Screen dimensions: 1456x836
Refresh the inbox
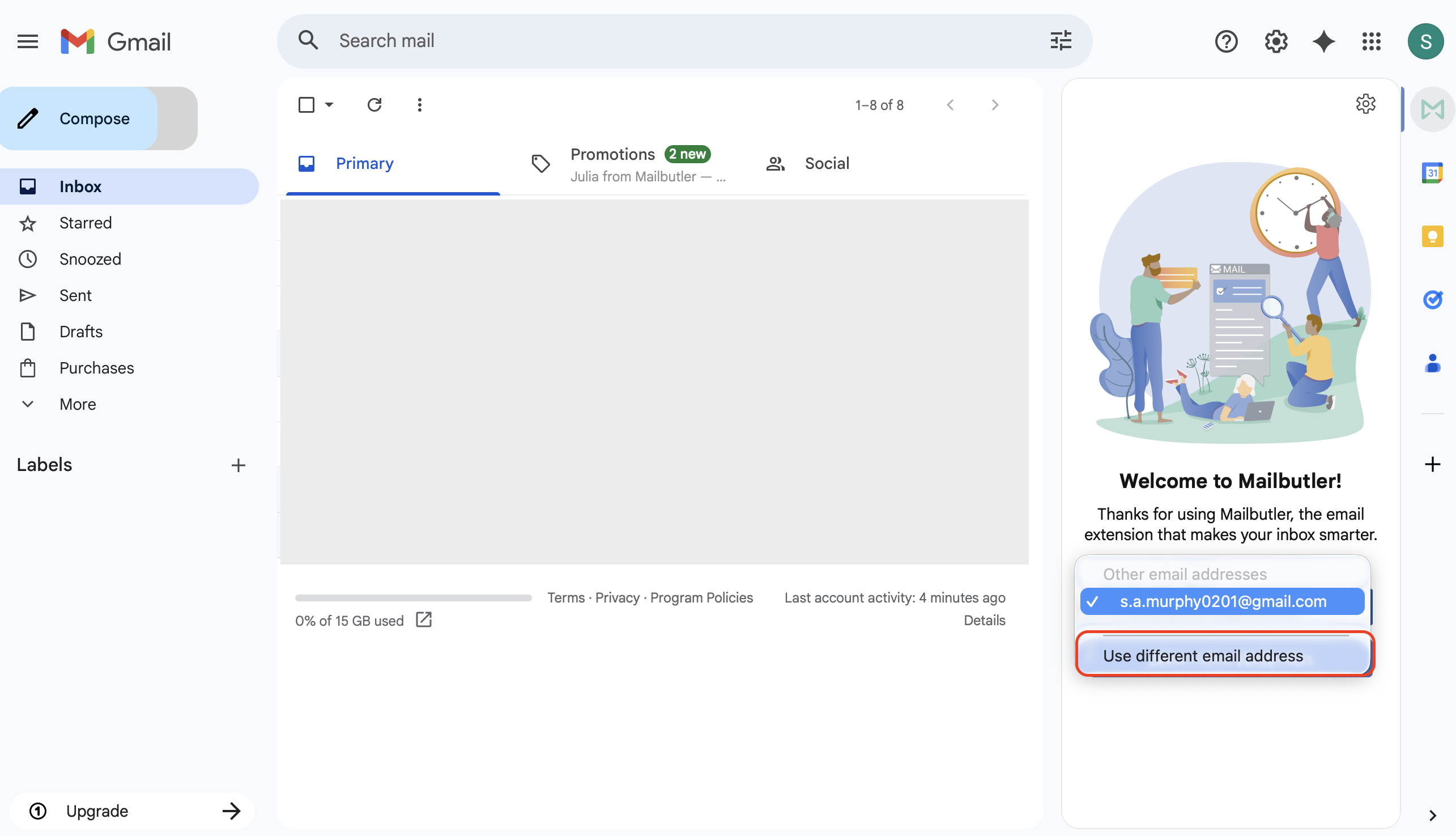pos(374,105)
